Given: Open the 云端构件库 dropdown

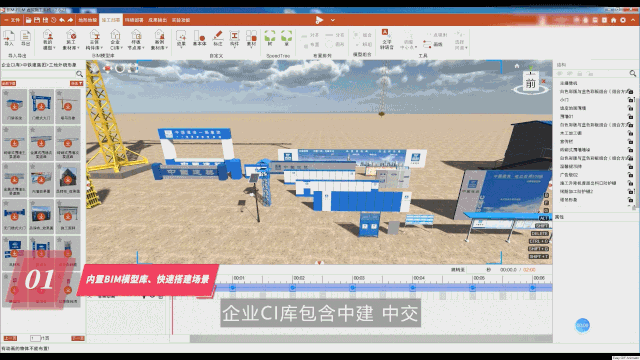Looking at the screenshot, I should pos(94,40).
